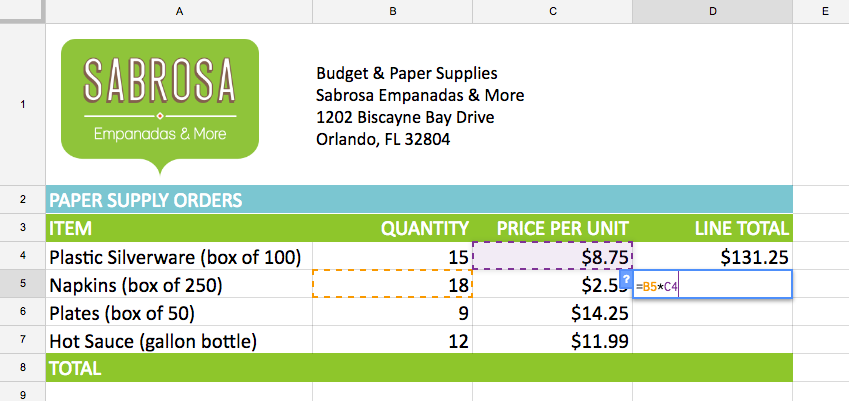The height and width of the screenshot is (401, 849).
Task: Click the $8.75 price cell
Action: point(553,257)
